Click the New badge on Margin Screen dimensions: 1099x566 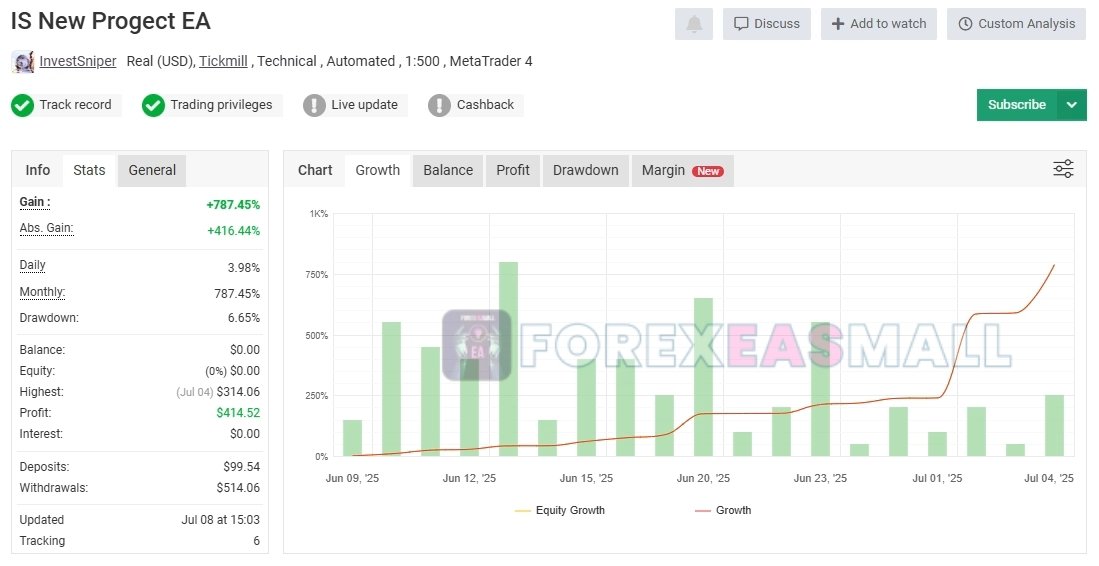[x=708, y=171]
